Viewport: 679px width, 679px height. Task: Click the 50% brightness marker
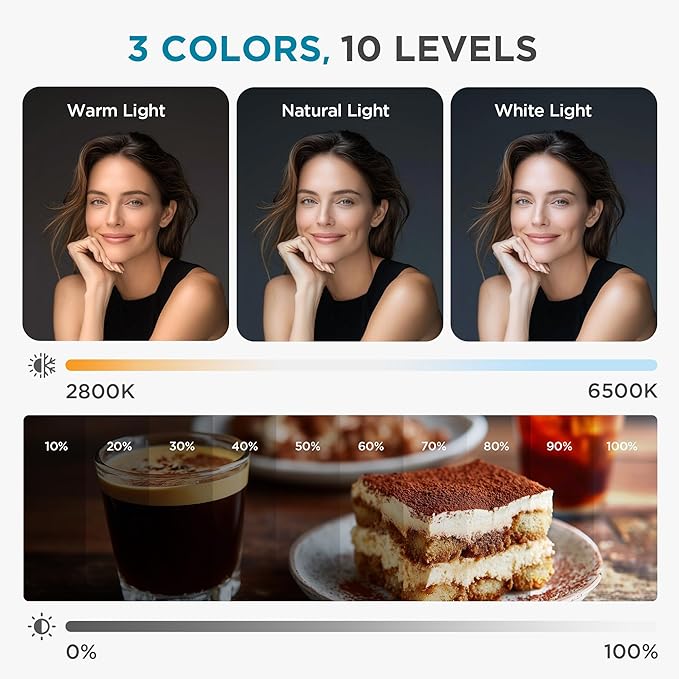[307, 446]
